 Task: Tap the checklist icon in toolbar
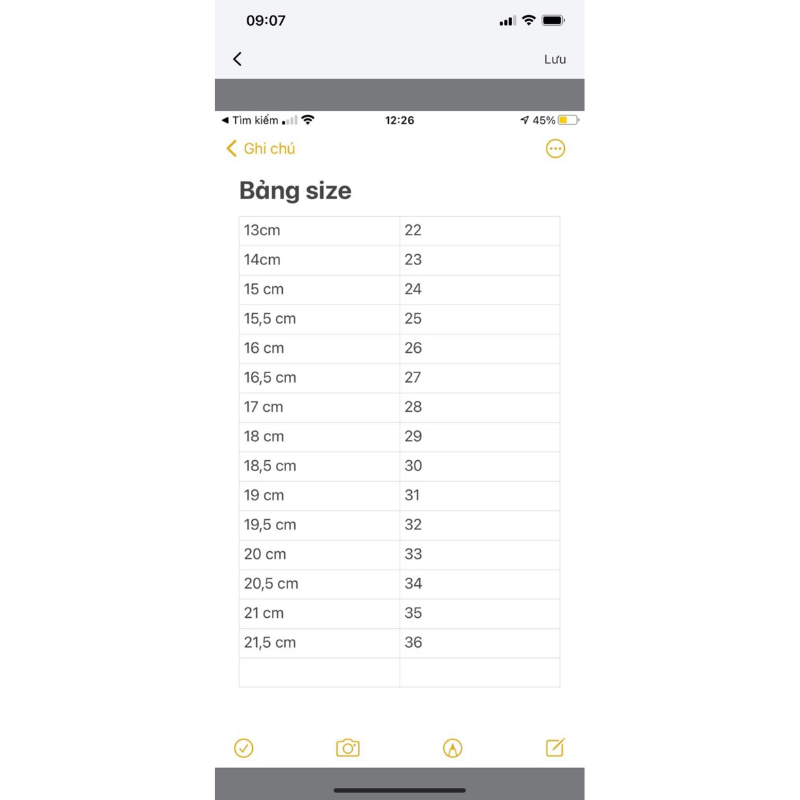[x=244, y=748]
